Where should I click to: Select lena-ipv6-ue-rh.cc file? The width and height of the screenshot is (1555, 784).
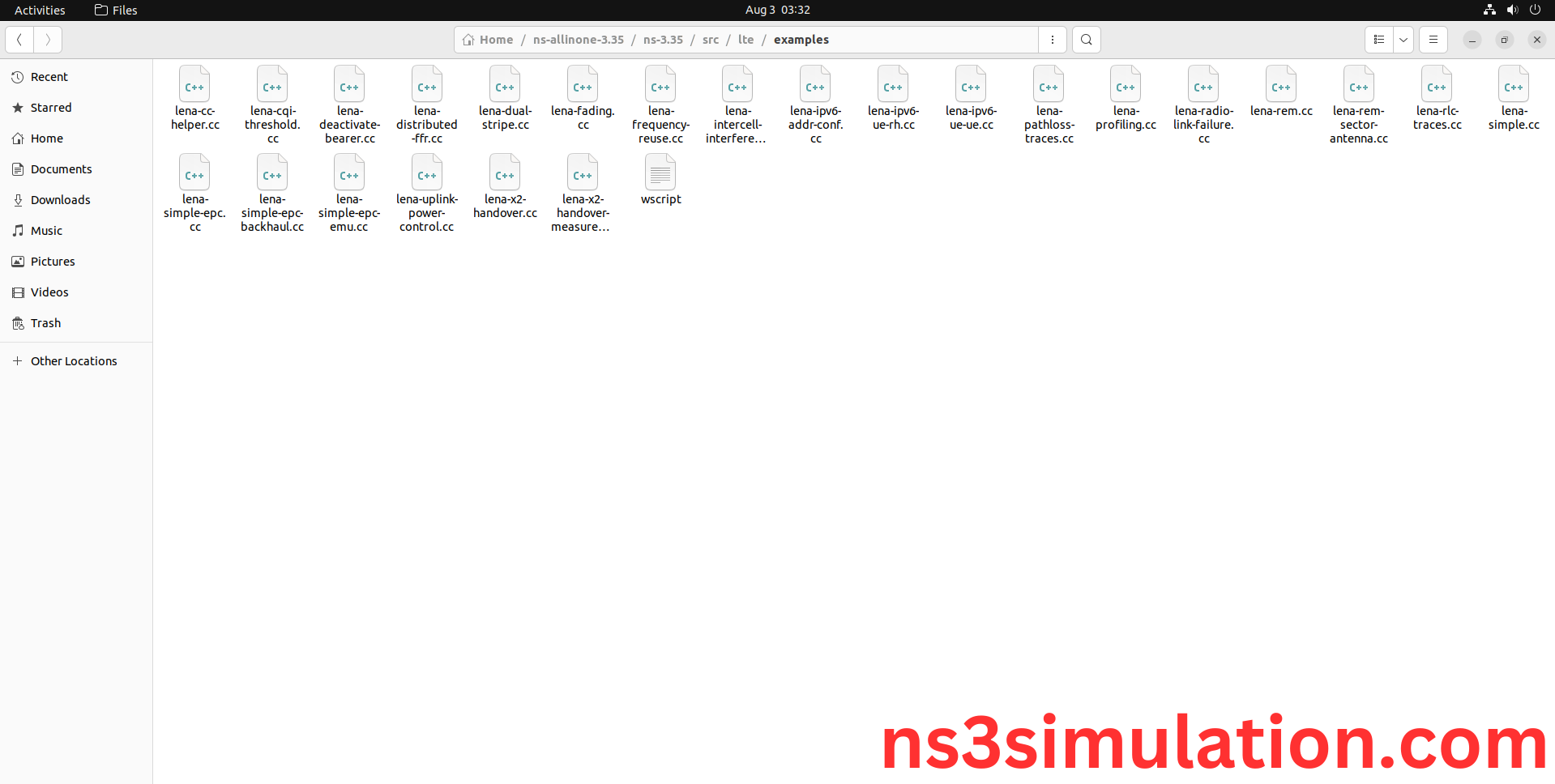click(893, 99)
